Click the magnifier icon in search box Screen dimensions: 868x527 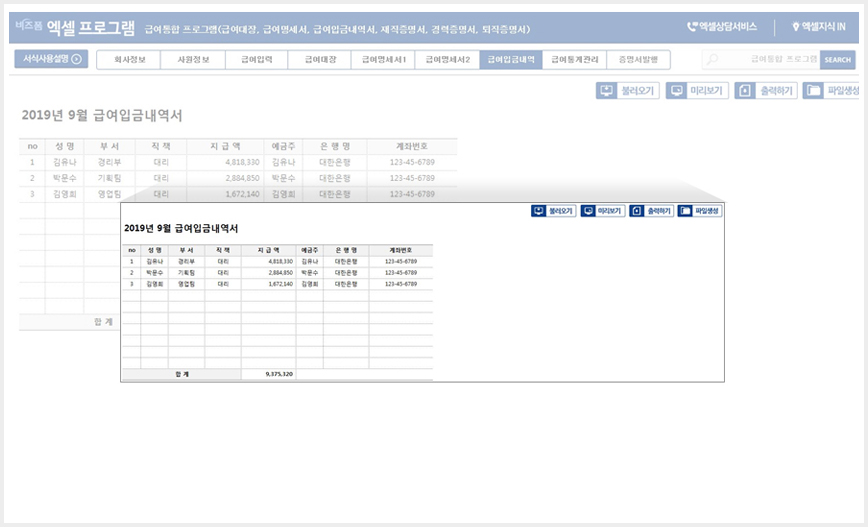pos(712,59)
